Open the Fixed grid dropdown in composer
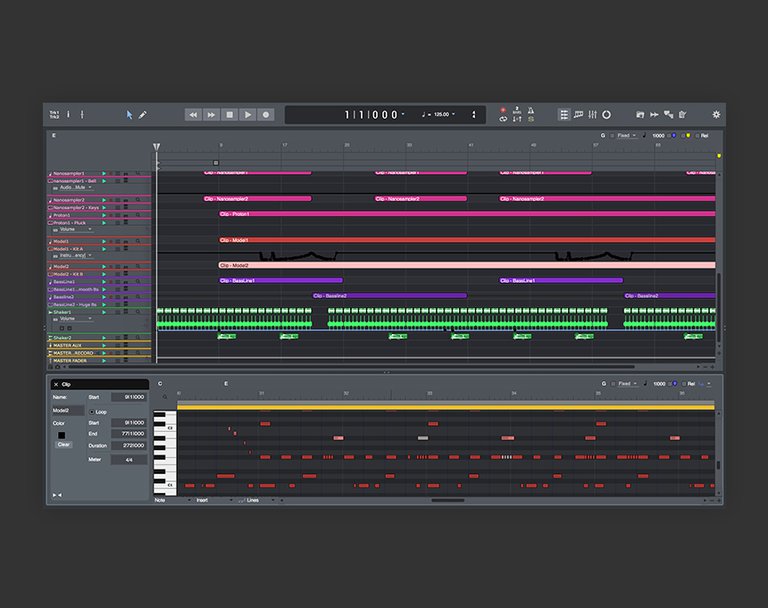The image size is (768, 608). tap(626, 136)
